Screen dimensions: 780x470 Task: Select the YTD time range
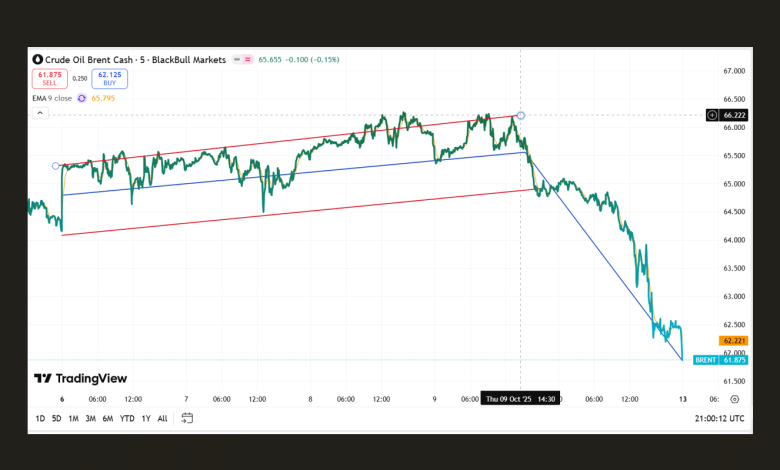pos(128,418)
